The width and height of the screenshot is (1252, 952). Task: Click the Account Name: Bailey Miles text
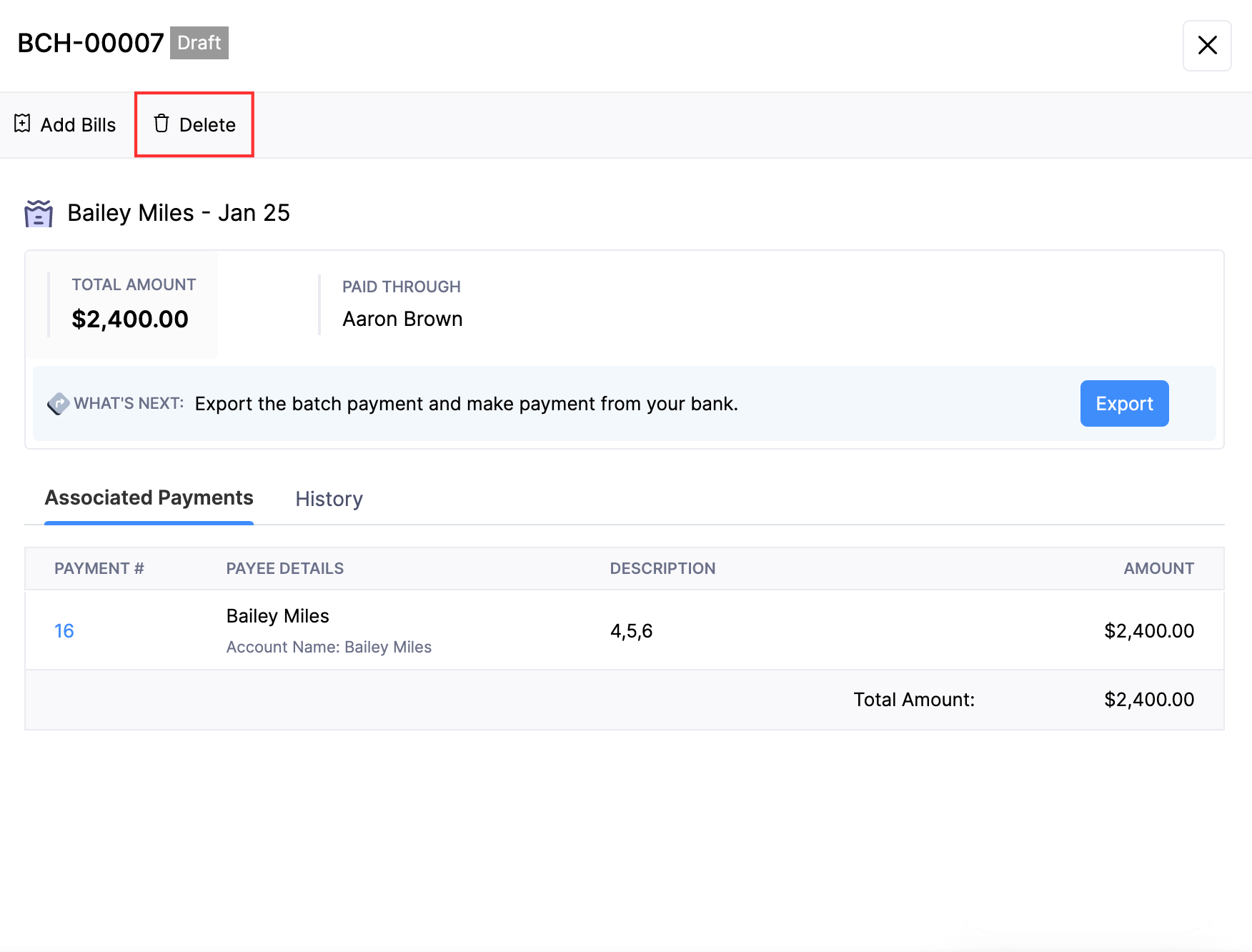point(329,648)
